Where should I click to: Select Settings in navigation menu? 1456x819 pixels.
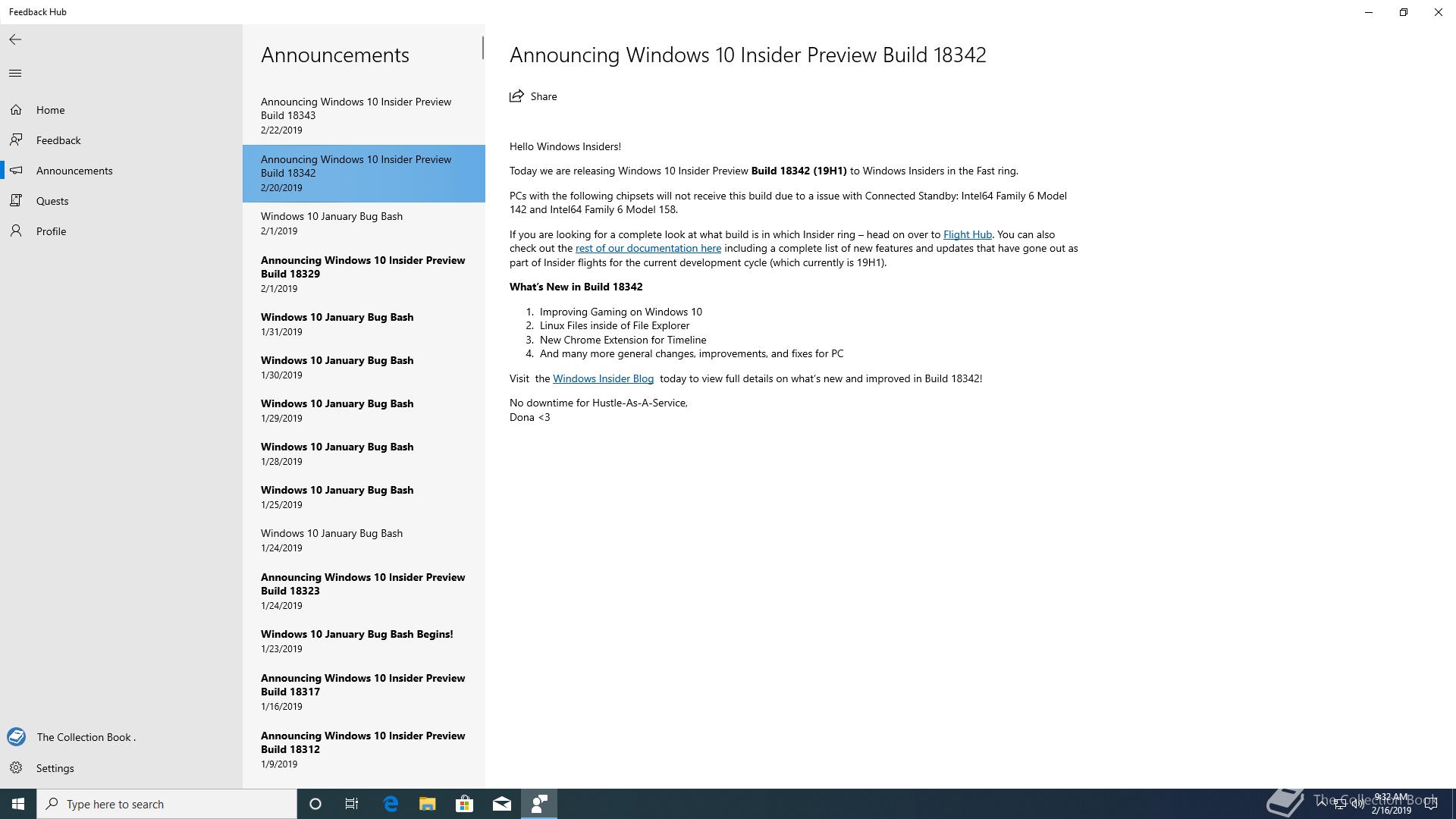[121, 768]
